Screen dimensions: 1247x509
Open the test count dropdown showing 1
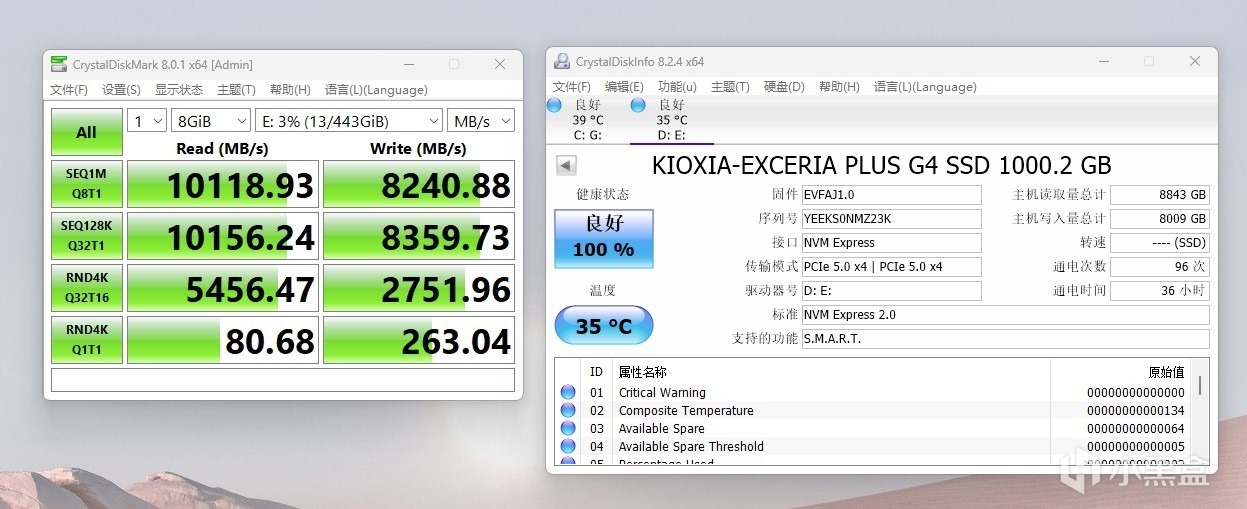[147, 121]
